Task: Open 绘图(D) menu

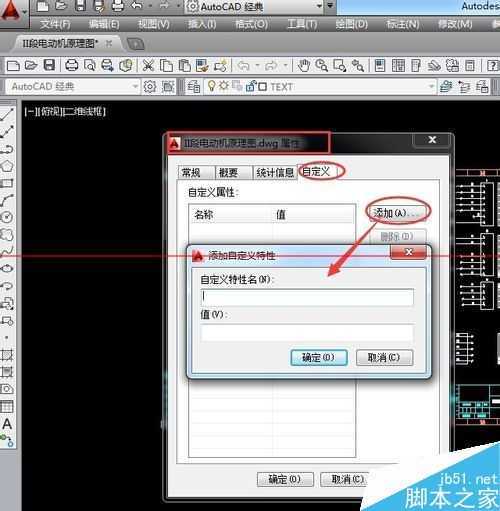Action: tap(352, 24)
